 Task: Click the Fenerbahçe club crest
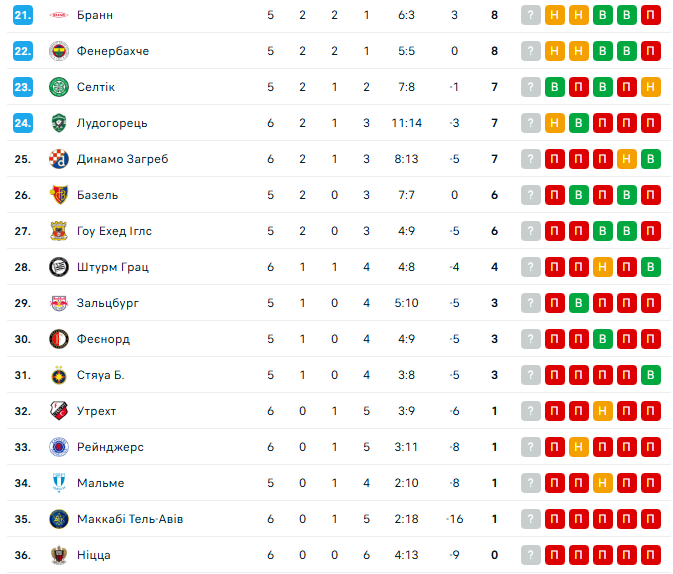tap(58, 51)
